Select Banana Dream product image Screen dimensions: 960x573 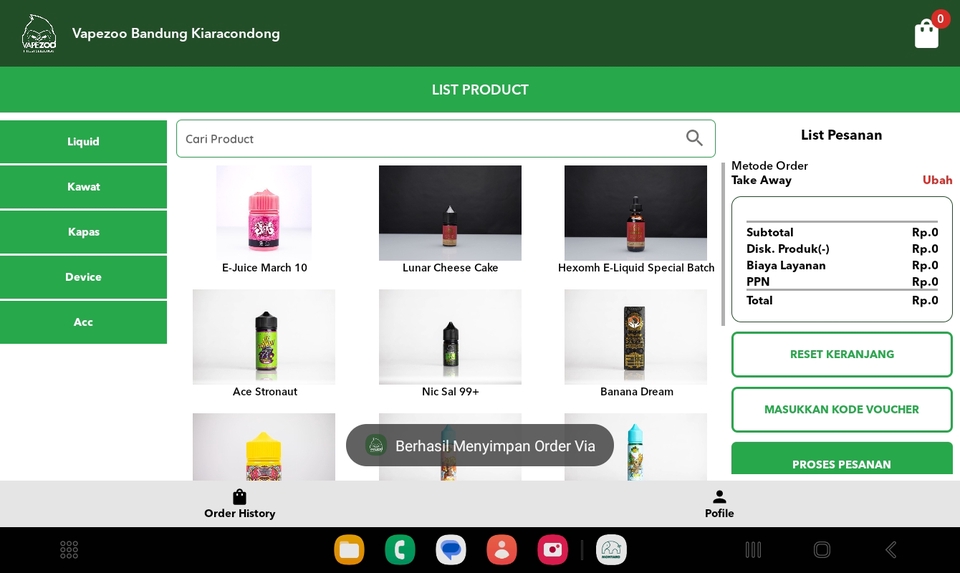tap(636, 337)
